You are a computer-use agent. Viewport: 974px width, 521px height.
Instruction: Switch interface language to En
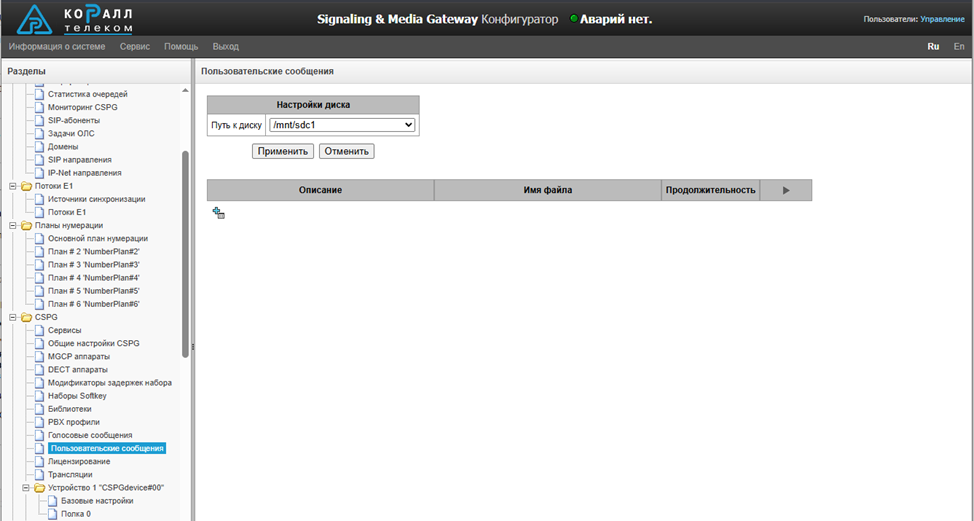point(959,47)
